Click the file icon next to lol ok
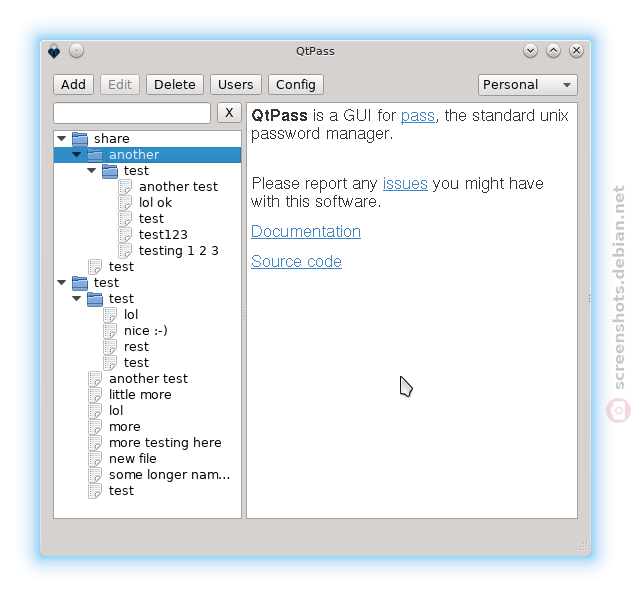This screenshot has height=596, width=631. click(125, 203)
